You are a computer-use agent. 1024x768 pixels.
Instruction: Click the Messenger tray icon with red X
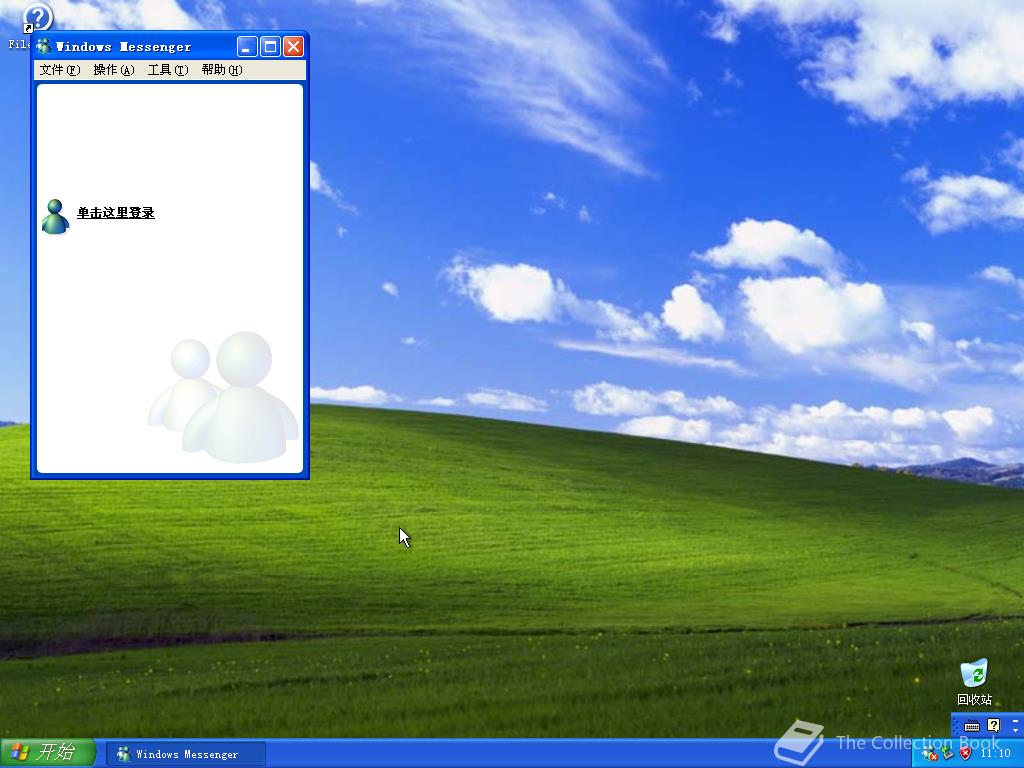(x=929, y=754)
